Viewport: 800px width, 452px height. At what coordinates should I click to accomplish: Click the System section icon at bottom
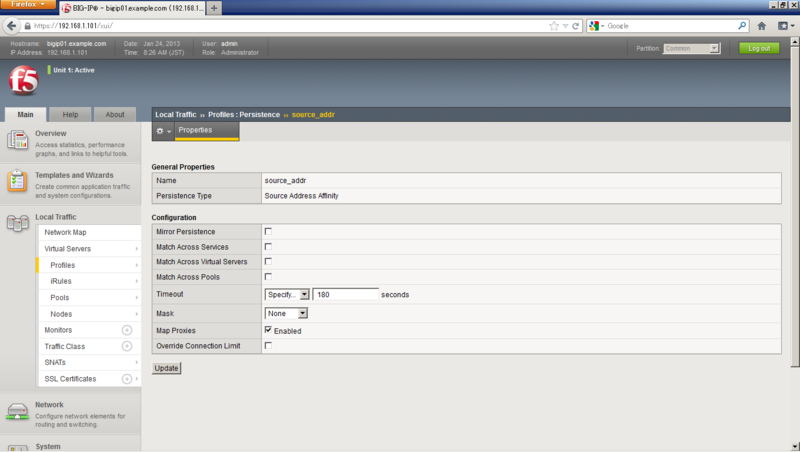pyautogui.click(x=17, y=448)
